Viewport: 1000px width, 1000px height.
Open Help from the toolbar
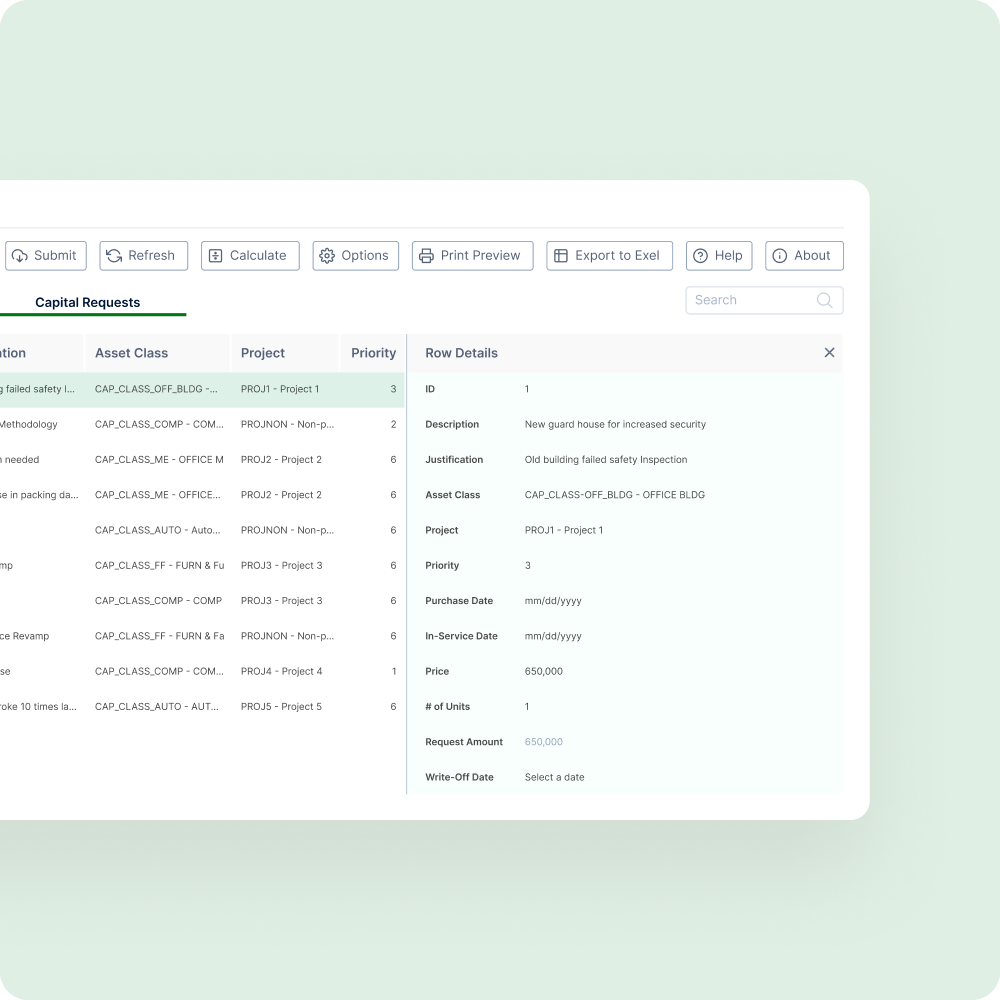click(720, 255)
